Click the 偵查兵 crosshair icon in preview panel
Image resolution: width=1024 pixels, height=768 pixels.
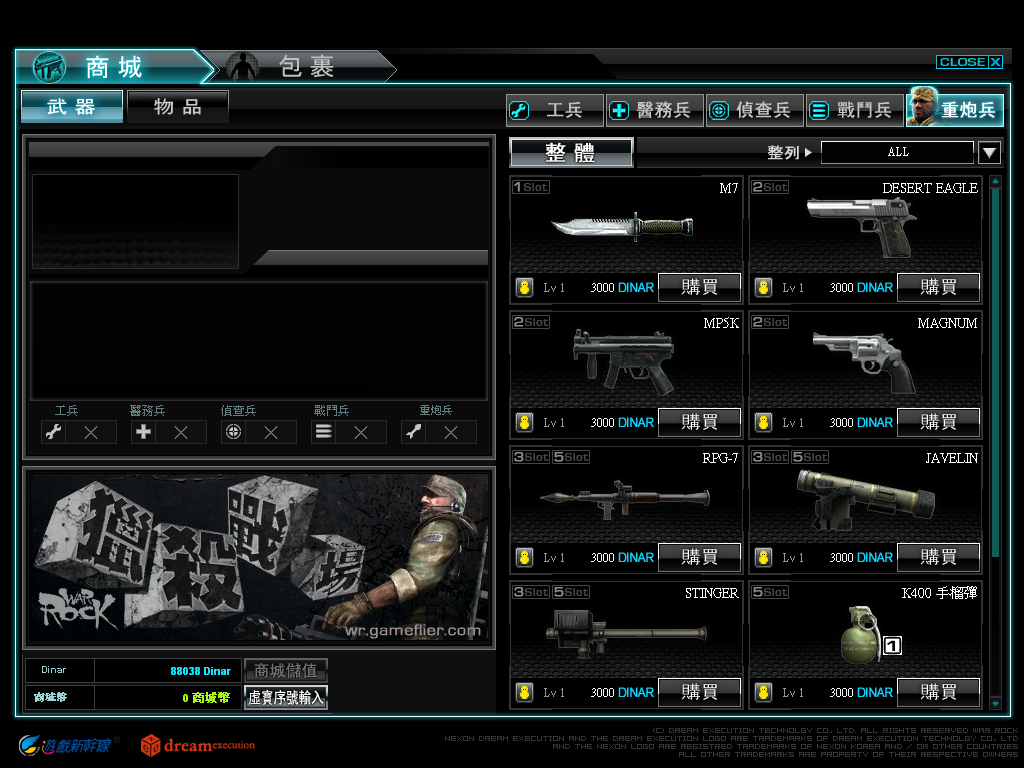click(x=233, y=432)
